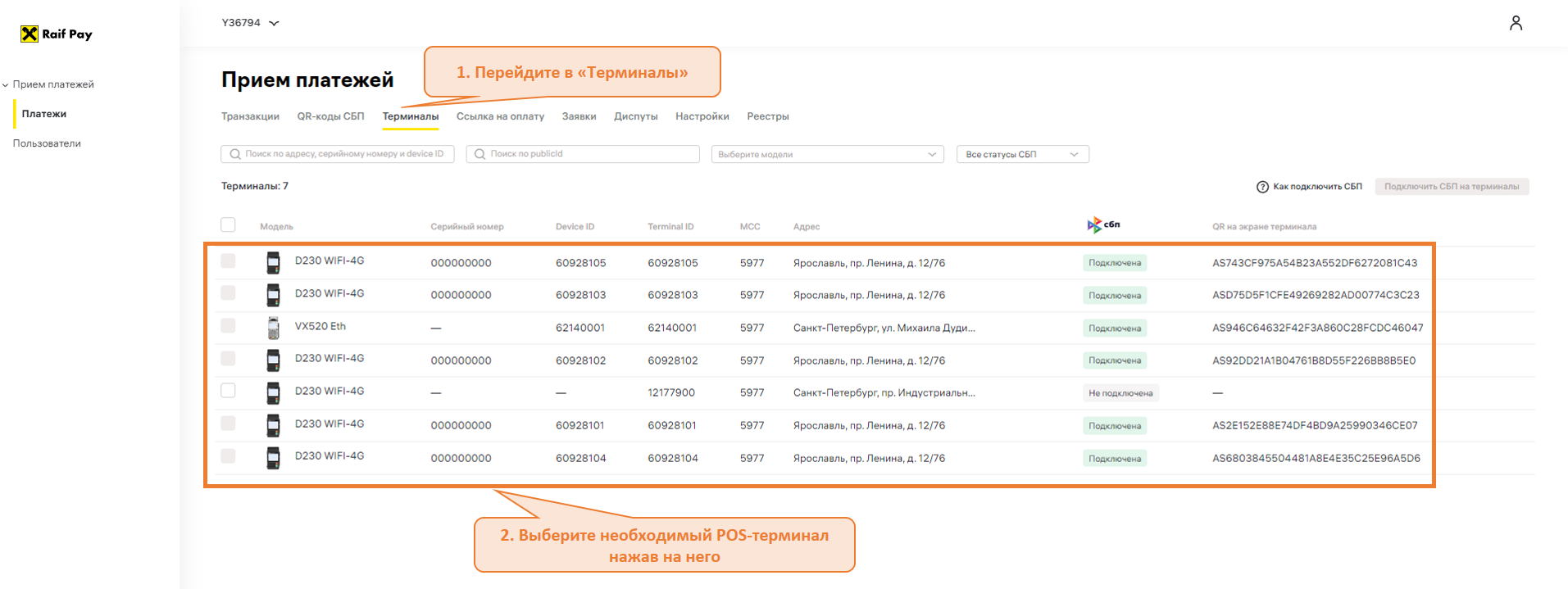Collapse the 'Прием платежей' sidebar section
The width and height of the screenshot is (1568, 589).
[x=49, y=84]
